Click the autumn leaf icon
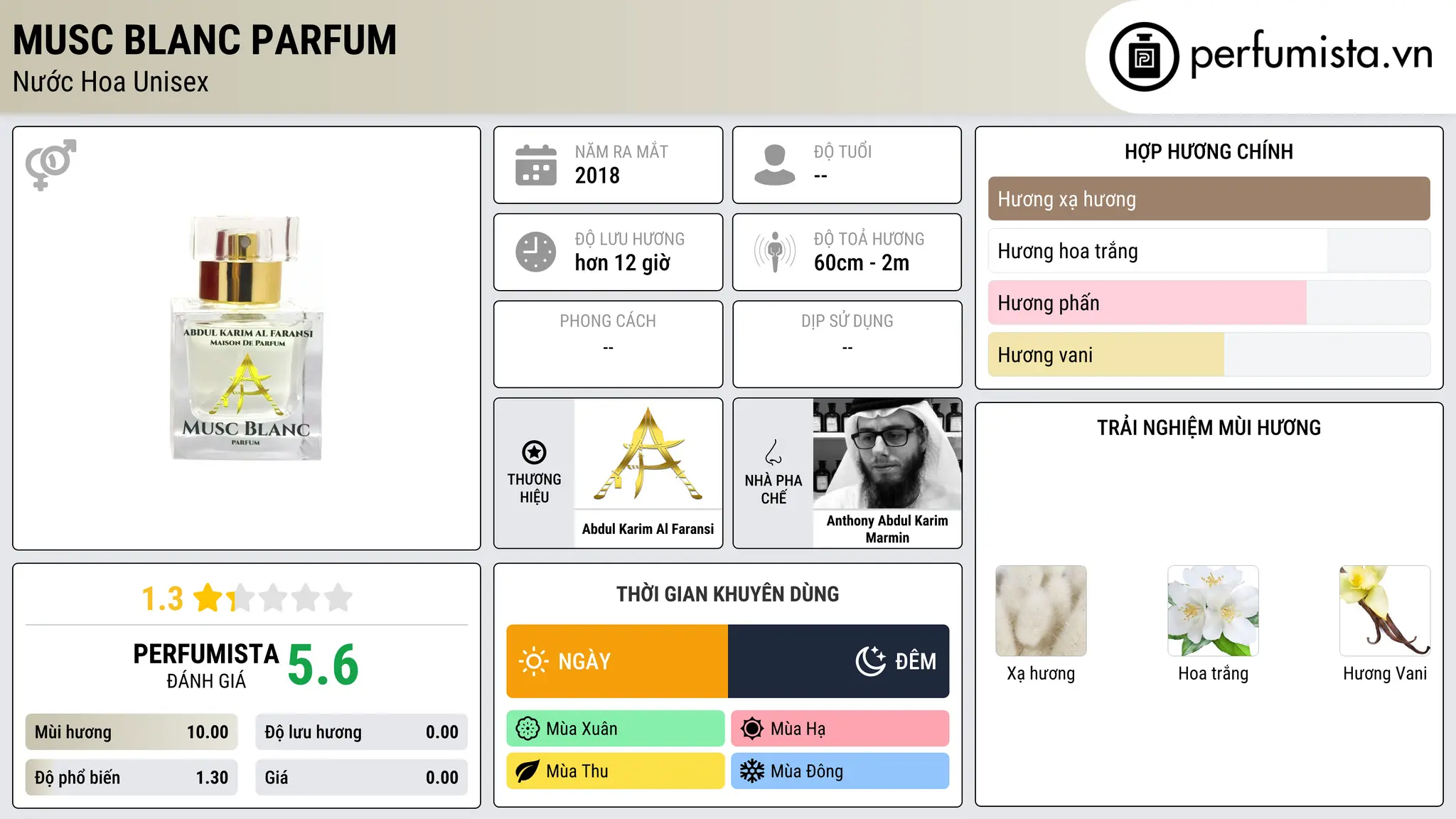The image size is (1456, 819). 528,771
